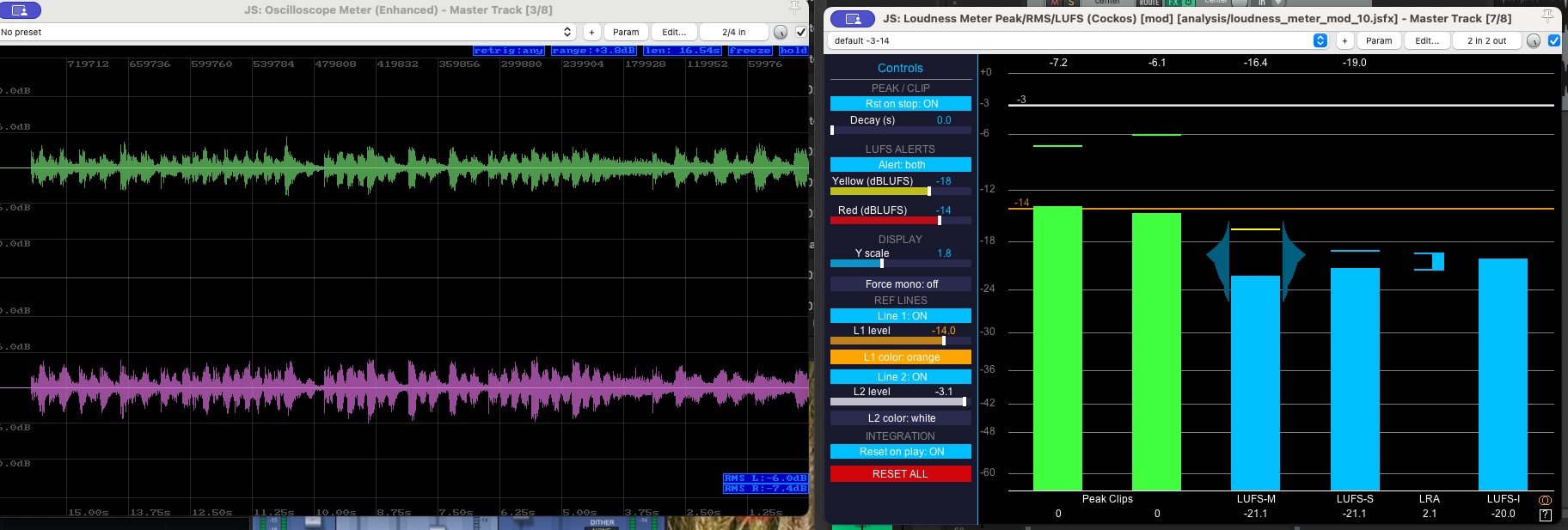This screenshot has width=1568, height=530.
Task: Open the No preset dropdown
Action: click(x=287, y=32)
